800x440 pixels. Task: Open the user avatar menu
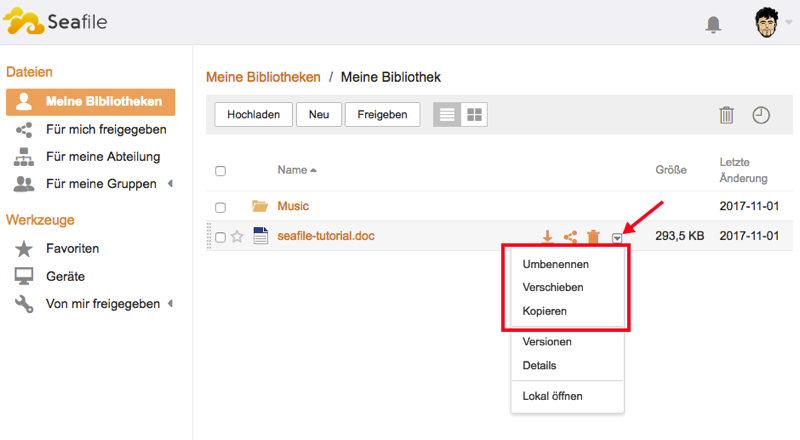click(x=767, y=24)
